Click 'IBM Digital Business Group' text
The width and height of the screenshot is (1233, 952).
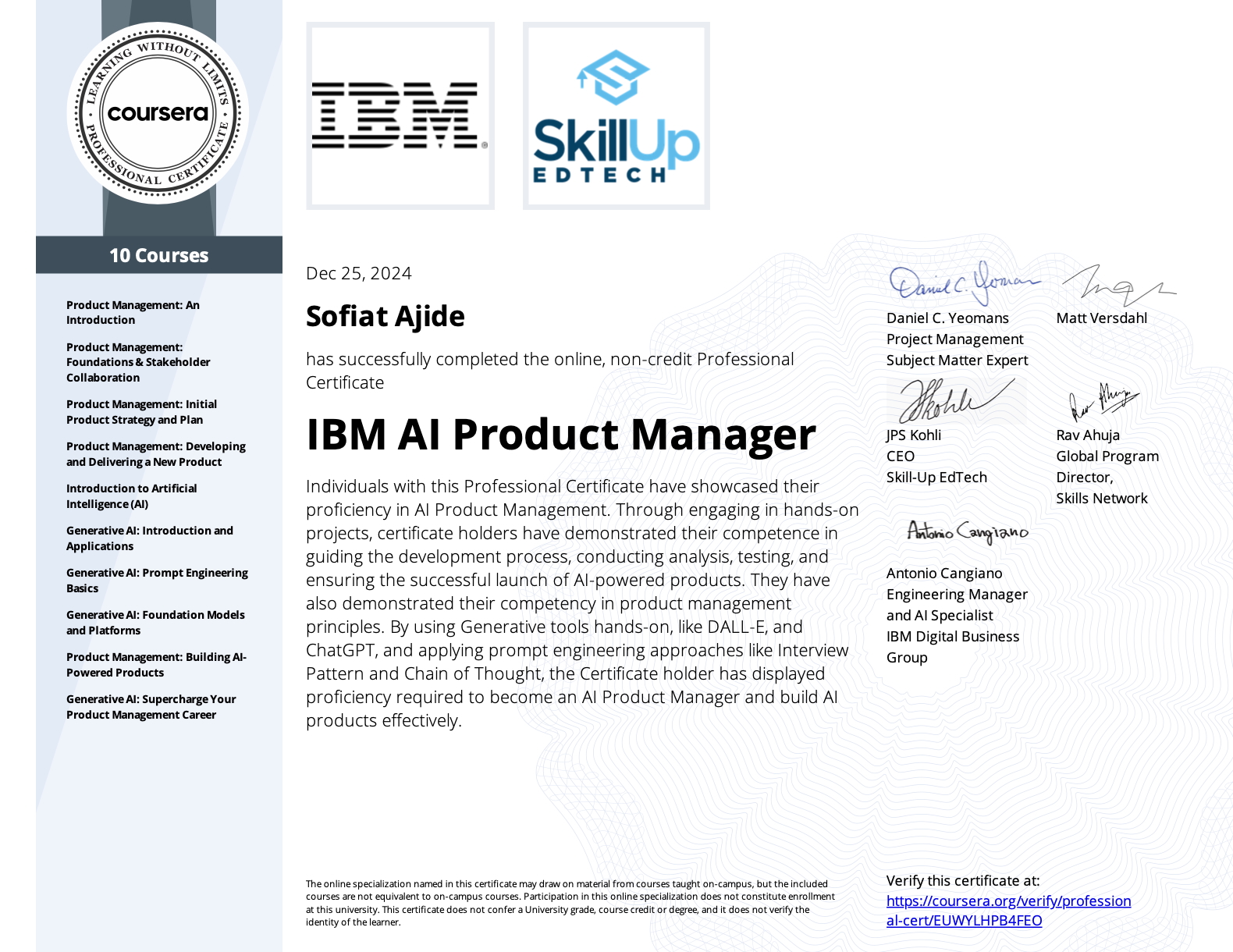(x=953, y=647)
